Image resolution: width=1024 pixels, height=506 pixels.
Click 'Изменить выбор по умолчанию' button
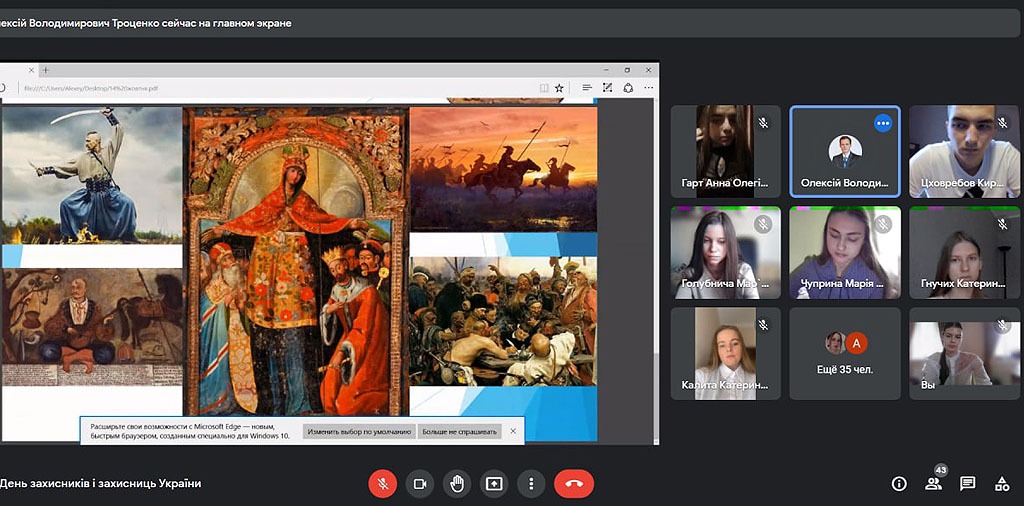tap(360, 431)
